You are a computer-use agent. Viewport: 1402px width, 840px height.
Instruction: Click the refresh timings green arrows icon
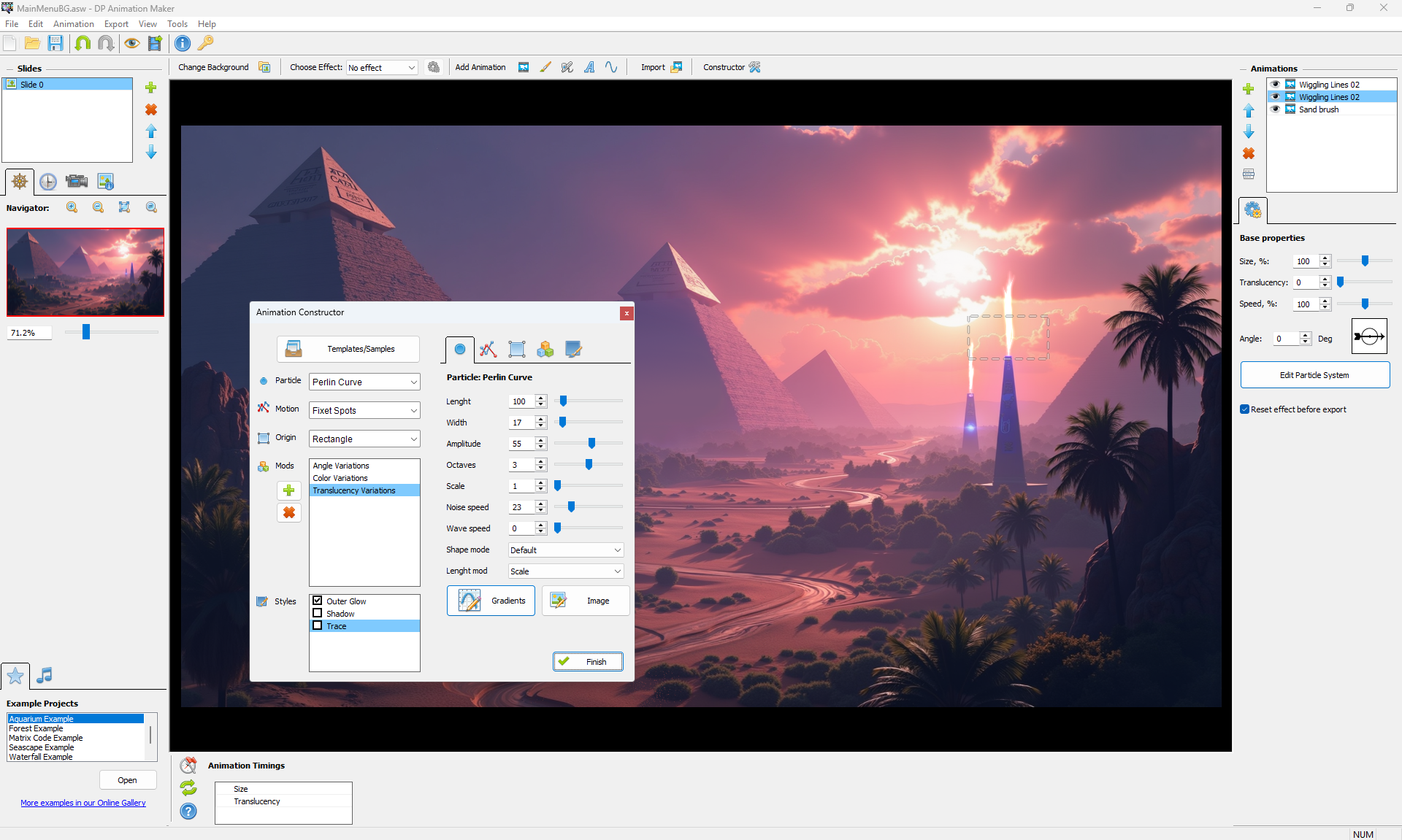pos(188,787)
